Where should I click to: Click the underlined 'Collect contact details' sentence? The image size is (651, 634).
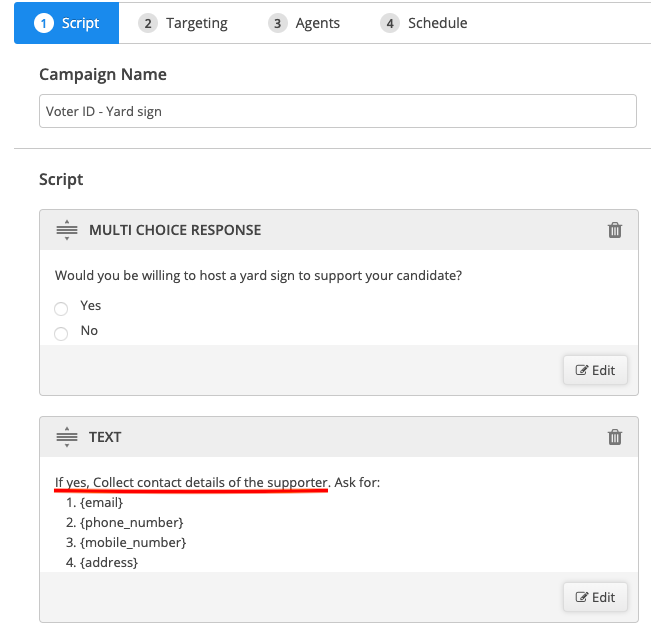192,482
